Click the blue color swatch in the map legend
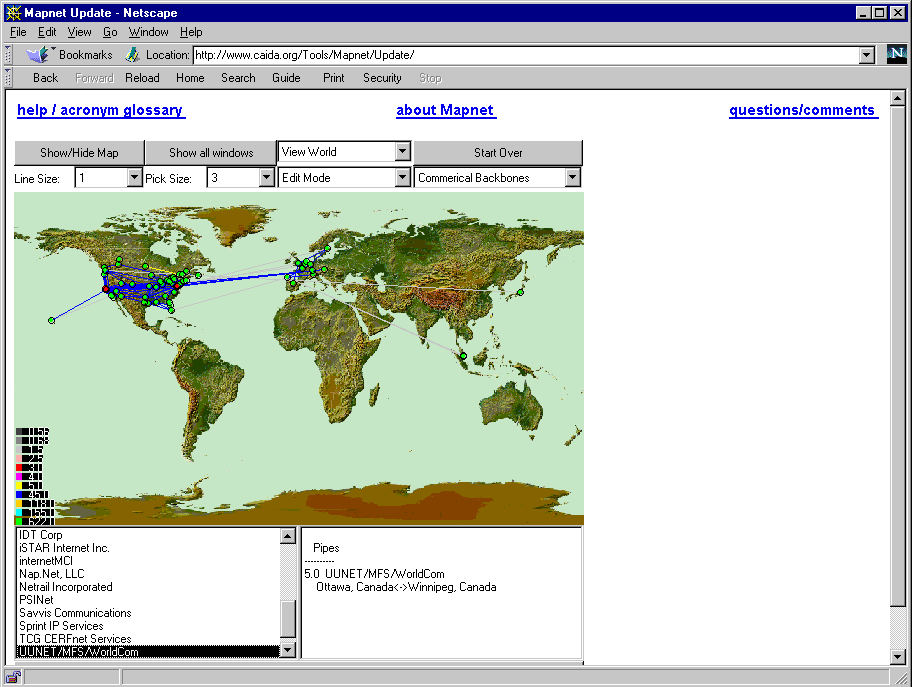The image size is (912, 687). point(19,494)
